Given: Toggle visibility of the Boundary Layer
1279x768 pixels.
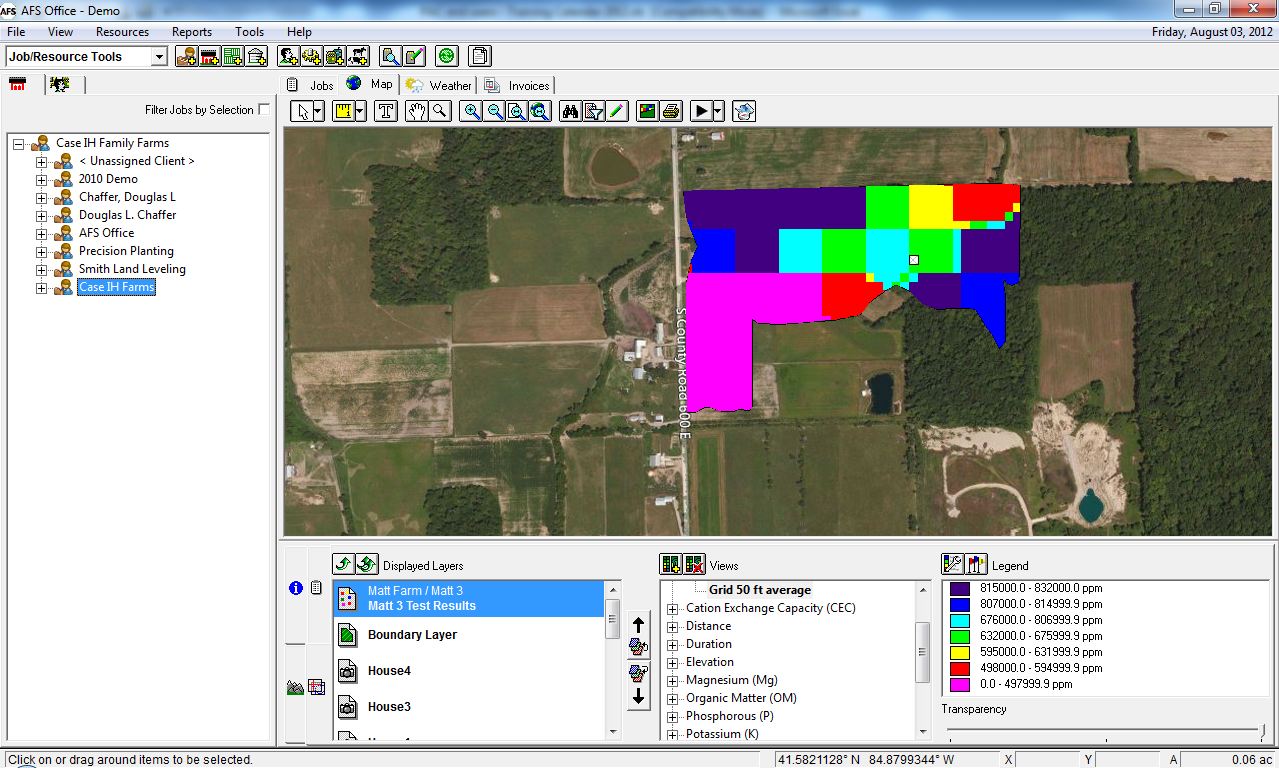Looking at the screenshot, I should click(x=346, y=634).
